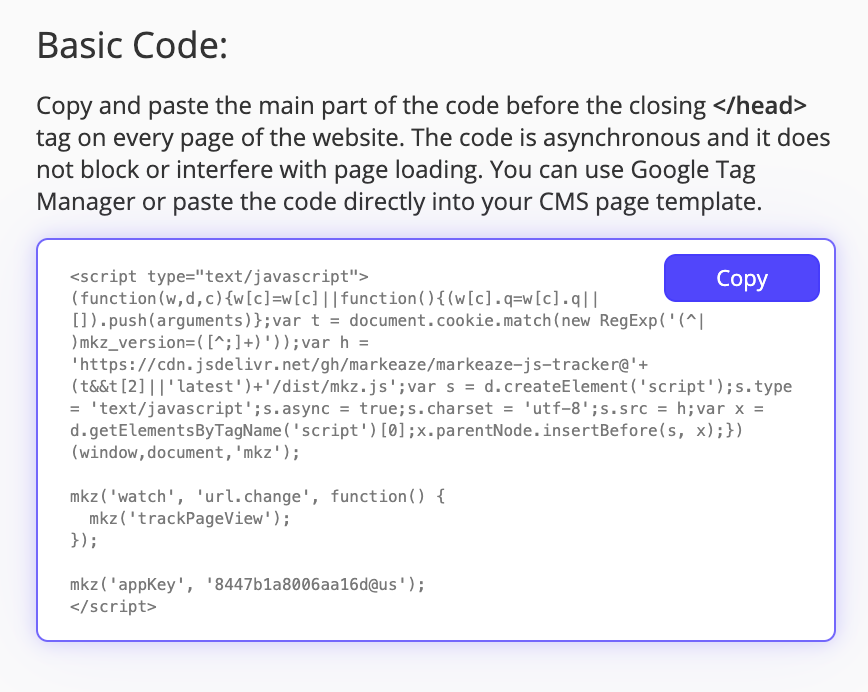Click the Copy button
This screenshot has height=692, width=868.
point(741,278)
